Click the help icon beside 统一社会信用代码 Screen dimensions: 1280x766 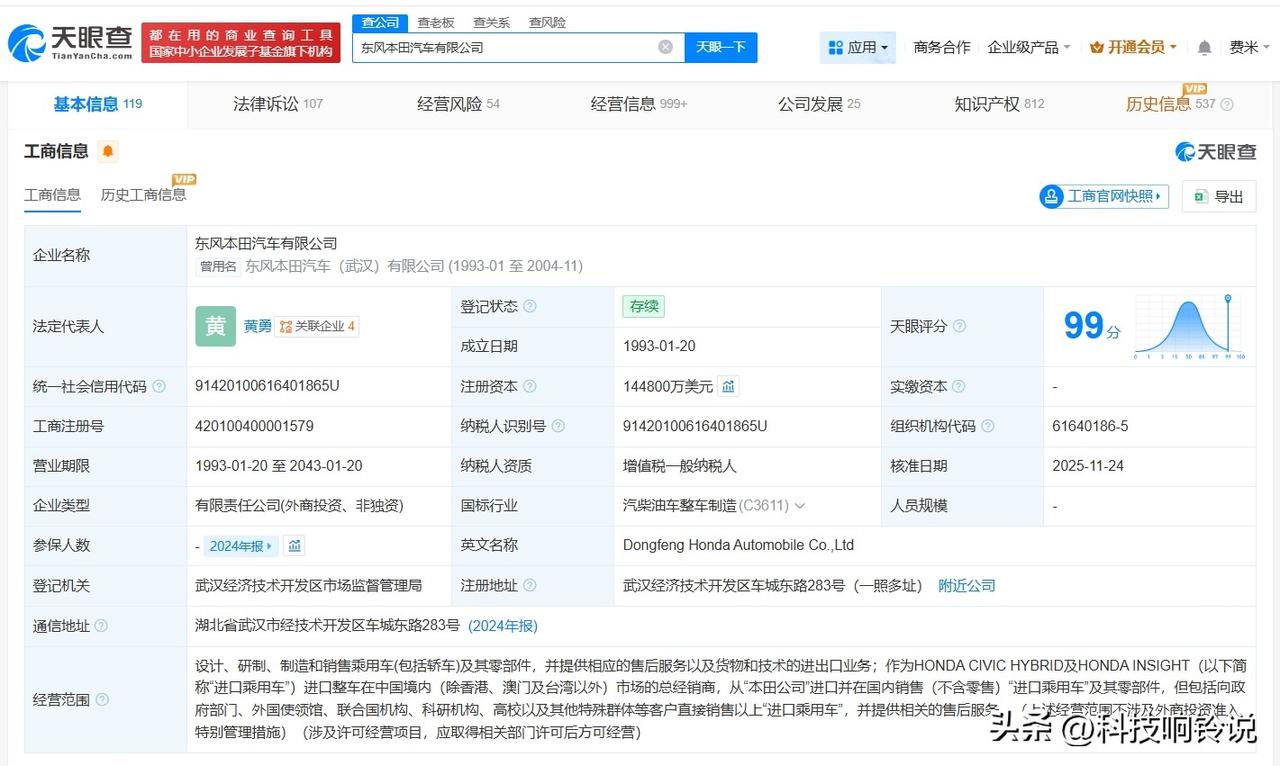[159, 386]
